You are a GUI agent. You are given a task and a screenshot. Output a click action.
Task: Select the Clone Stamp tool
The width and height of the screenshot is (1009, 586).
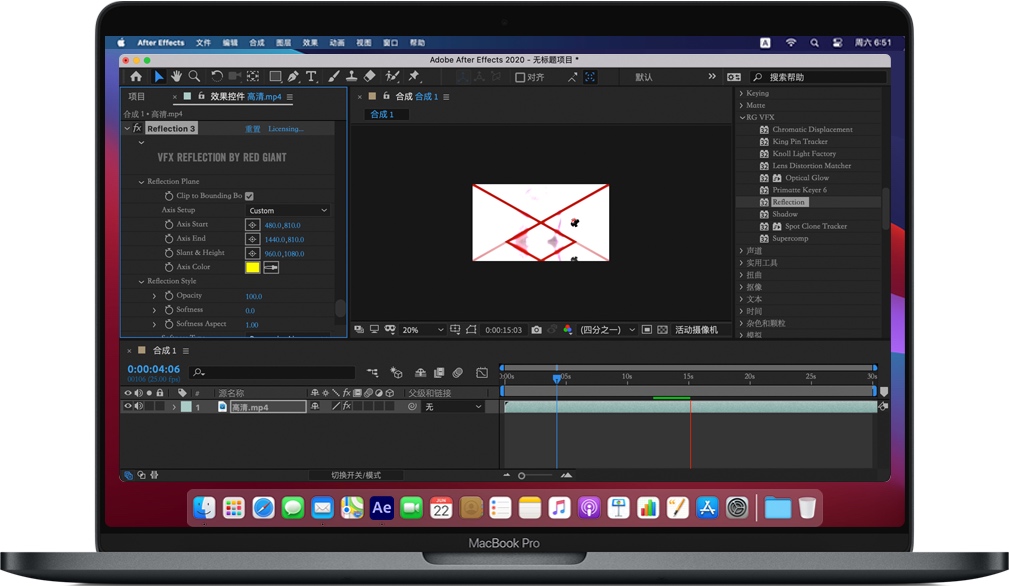351,76
